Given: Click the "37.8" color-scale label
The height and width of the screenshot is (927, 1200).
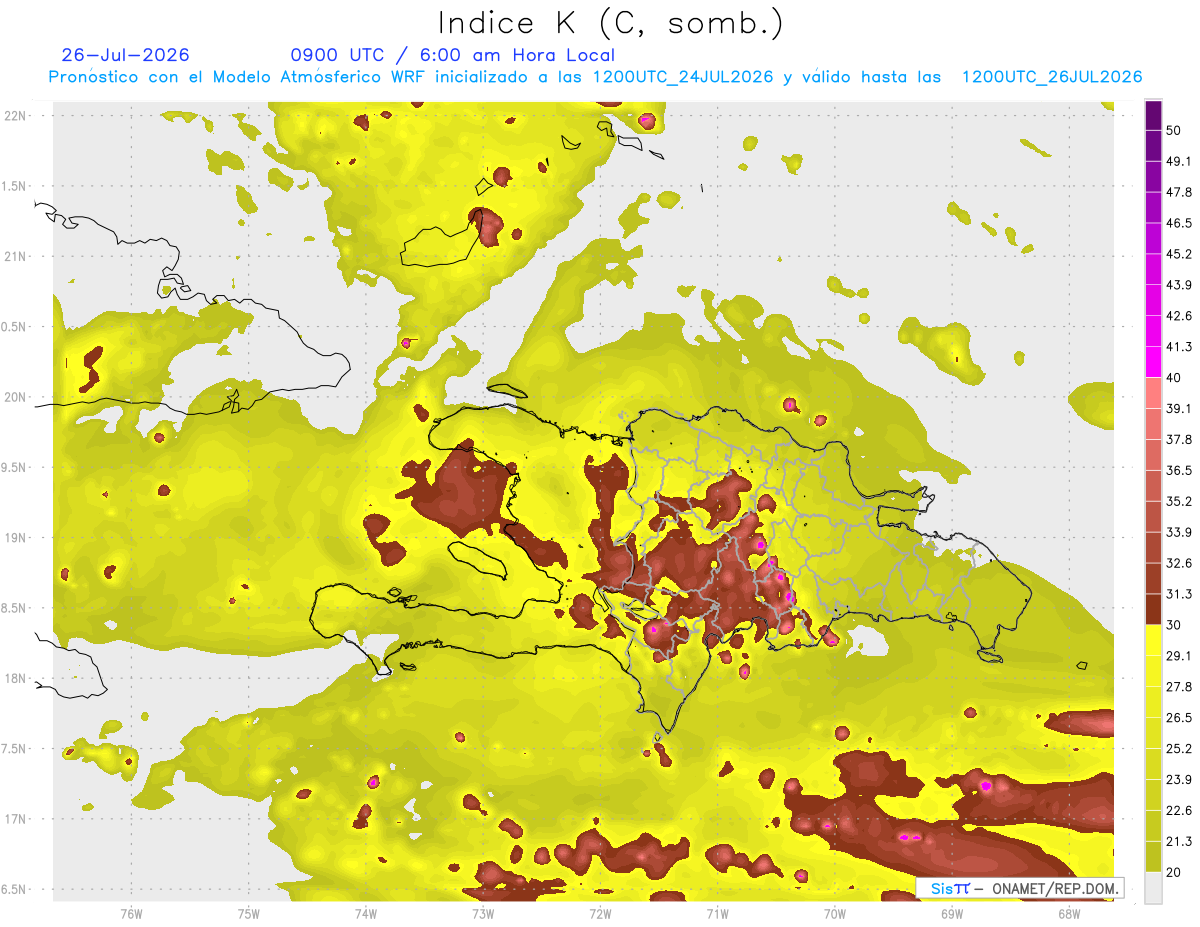Looking at the screenshot, I should 1179,440.
